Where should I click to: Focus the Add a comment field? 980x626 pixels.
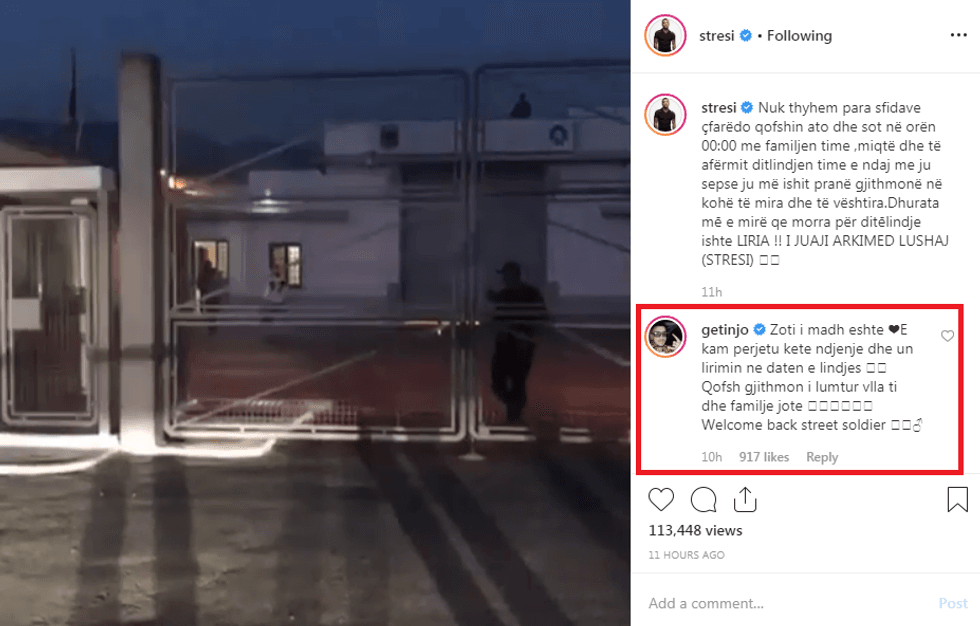pyautogui.click(x=788, y=603)
